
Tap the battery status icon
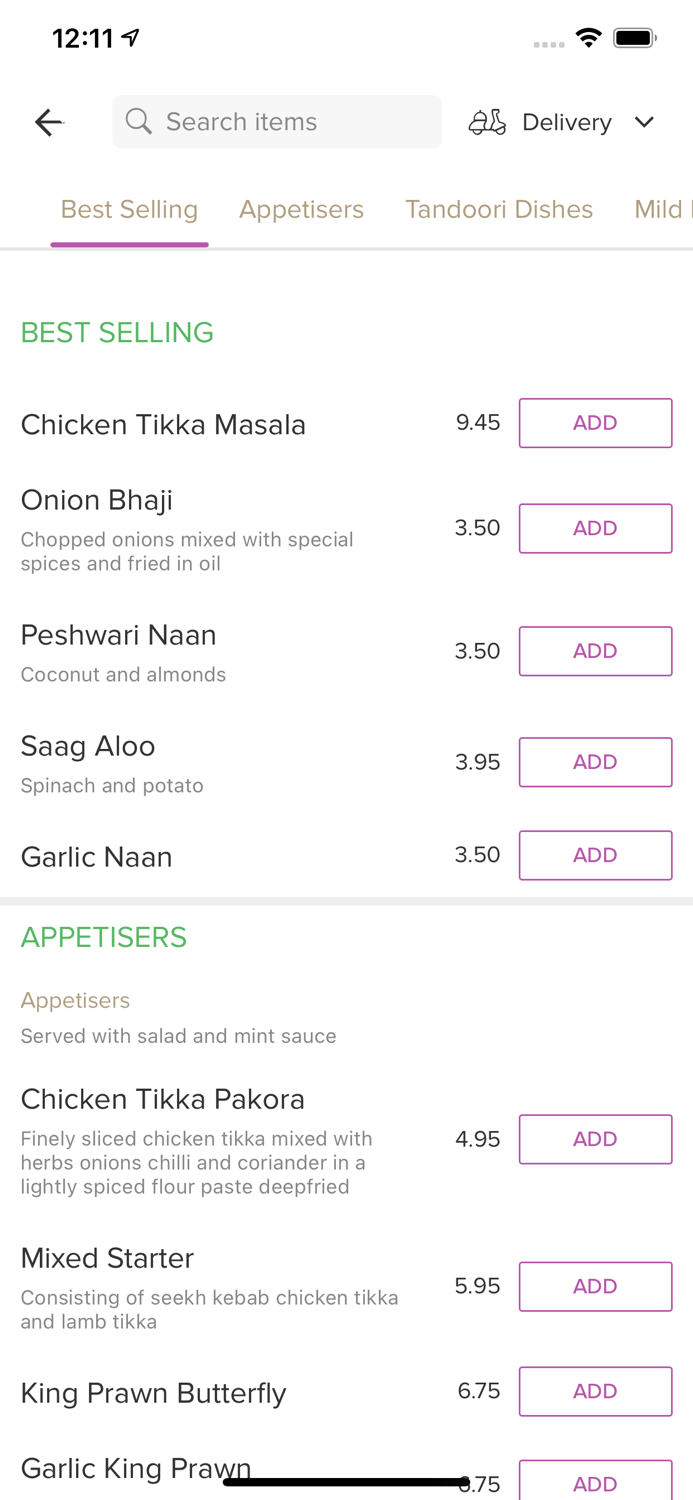coord(634,38)
